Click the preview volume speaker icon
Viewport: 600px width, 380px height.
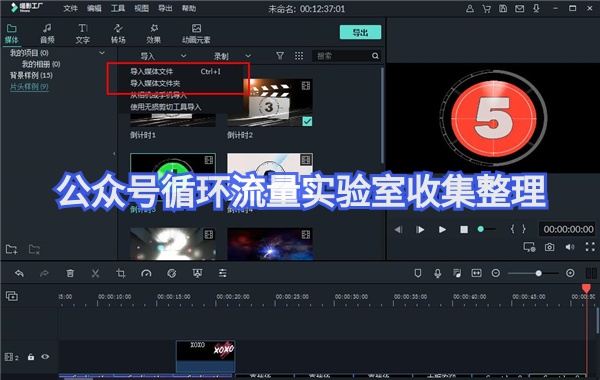click(570, 247)
